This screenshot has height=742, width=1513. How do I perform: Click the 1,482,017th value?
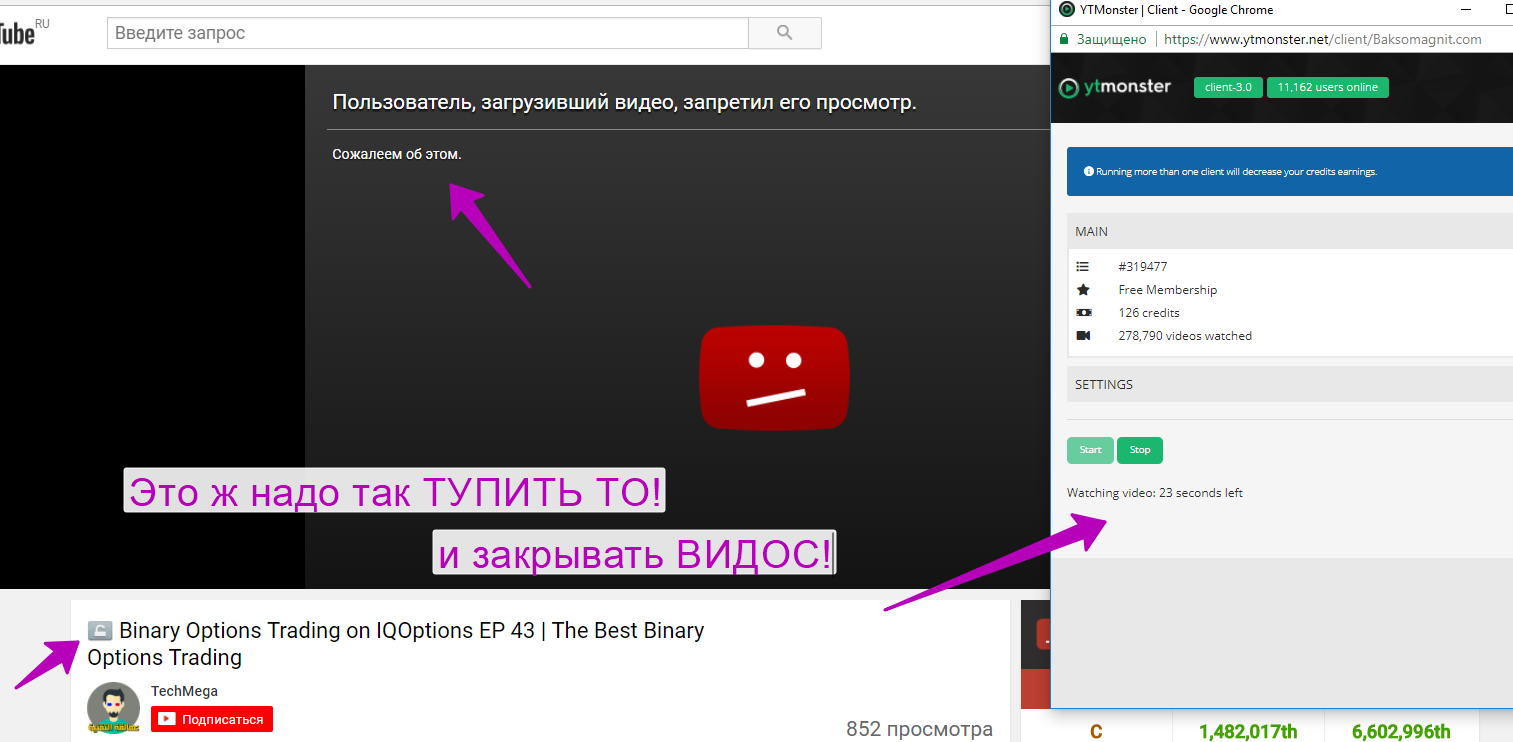(1246, 732)
